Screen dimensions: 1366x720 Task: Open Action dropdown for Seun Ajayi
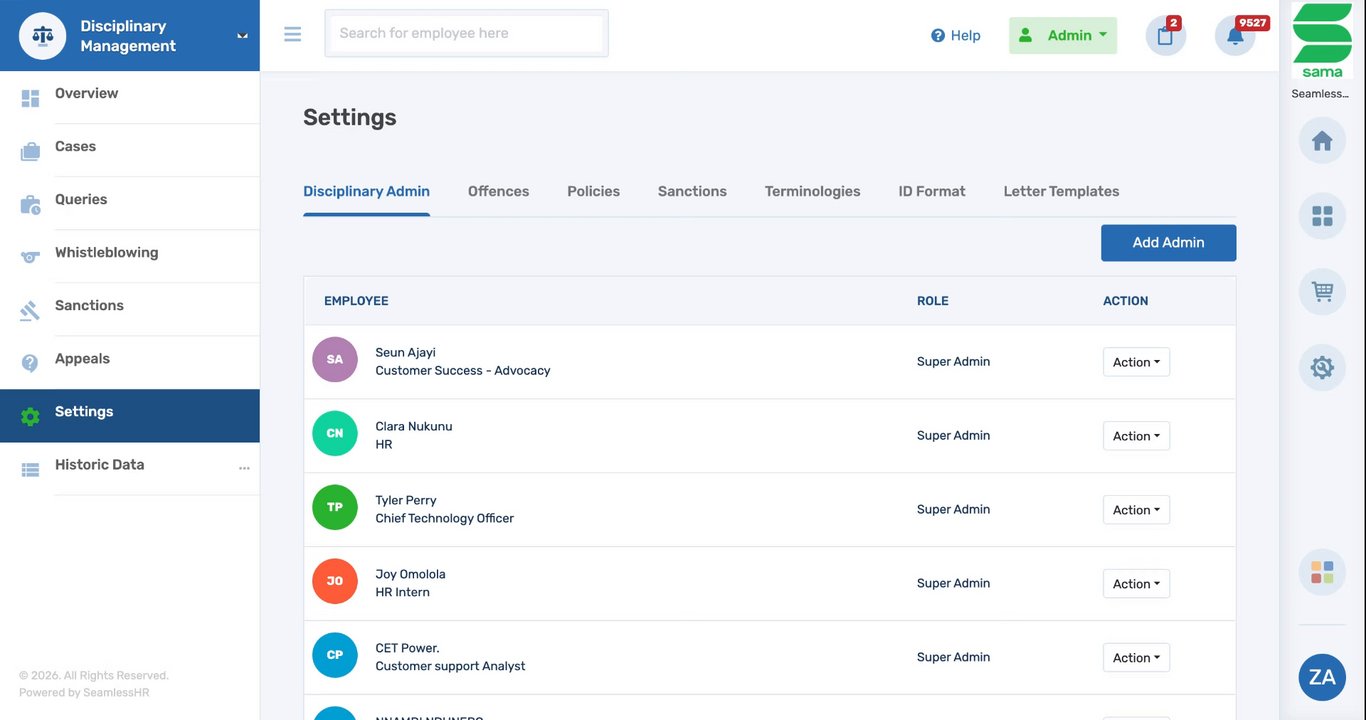(1136, 362)
